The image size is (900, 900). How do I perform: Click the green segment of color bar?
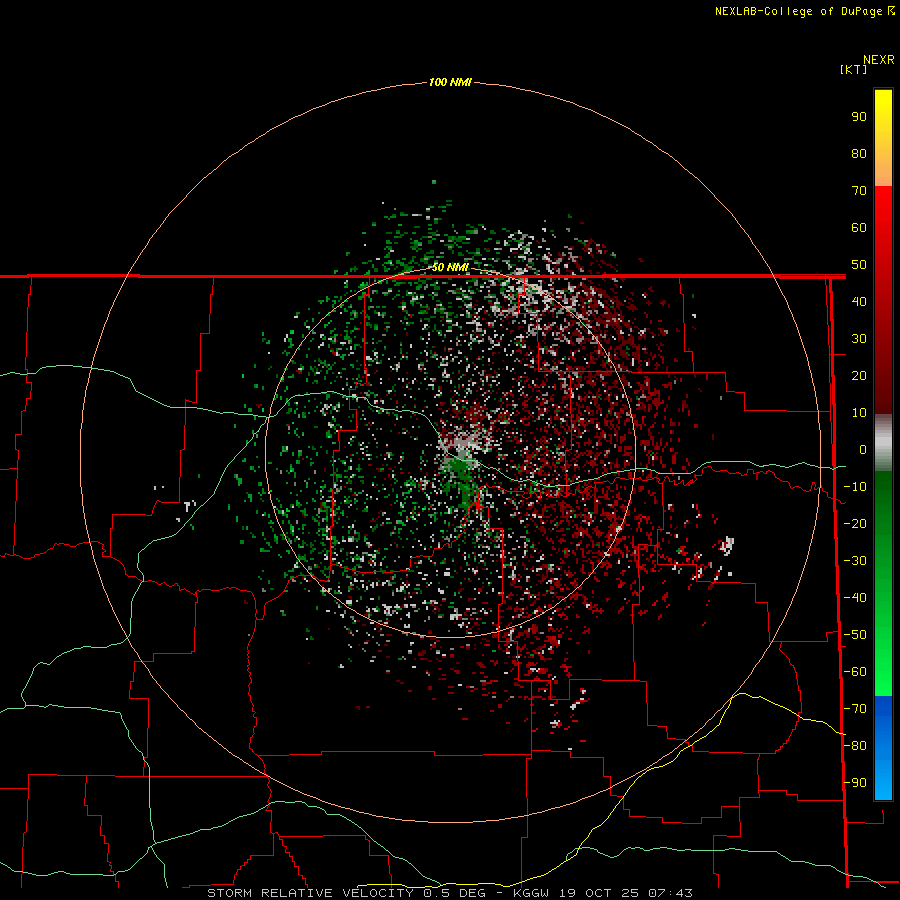pos(883,584)
